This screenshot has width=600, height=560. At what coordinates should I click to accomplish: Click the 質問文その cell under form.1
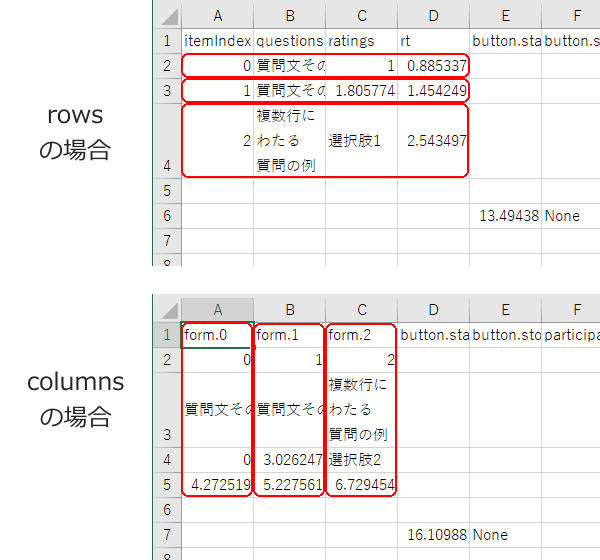click(290, 410)
